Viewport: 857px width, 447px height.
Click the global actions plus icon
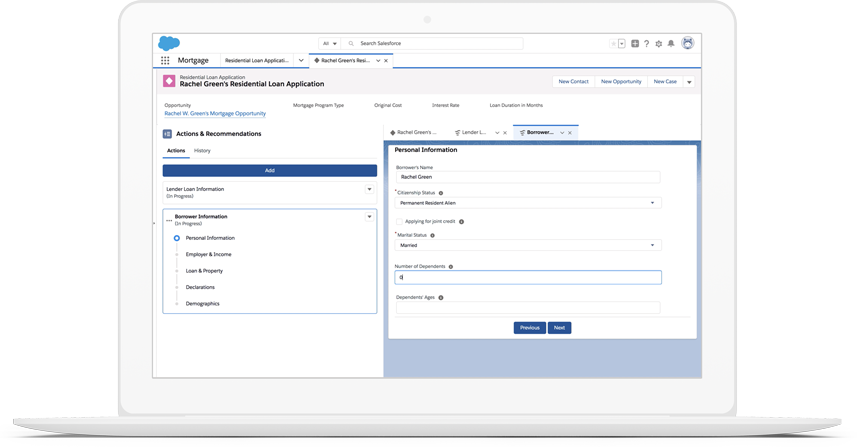pyautogui.click(x=635, y=44)
